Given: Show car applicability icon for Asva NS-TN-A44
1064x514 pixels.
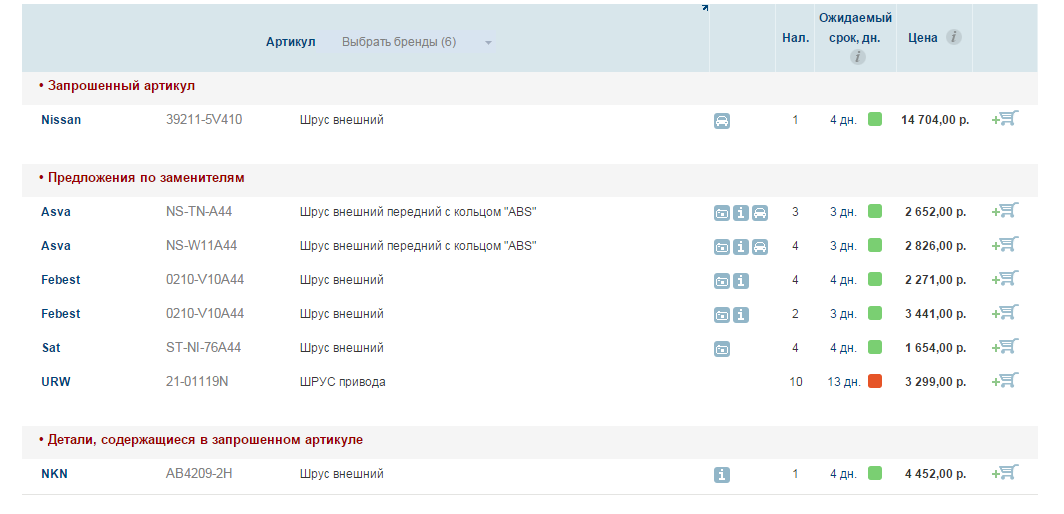Looking at the screenshot, I should click(x=760, y=213).
